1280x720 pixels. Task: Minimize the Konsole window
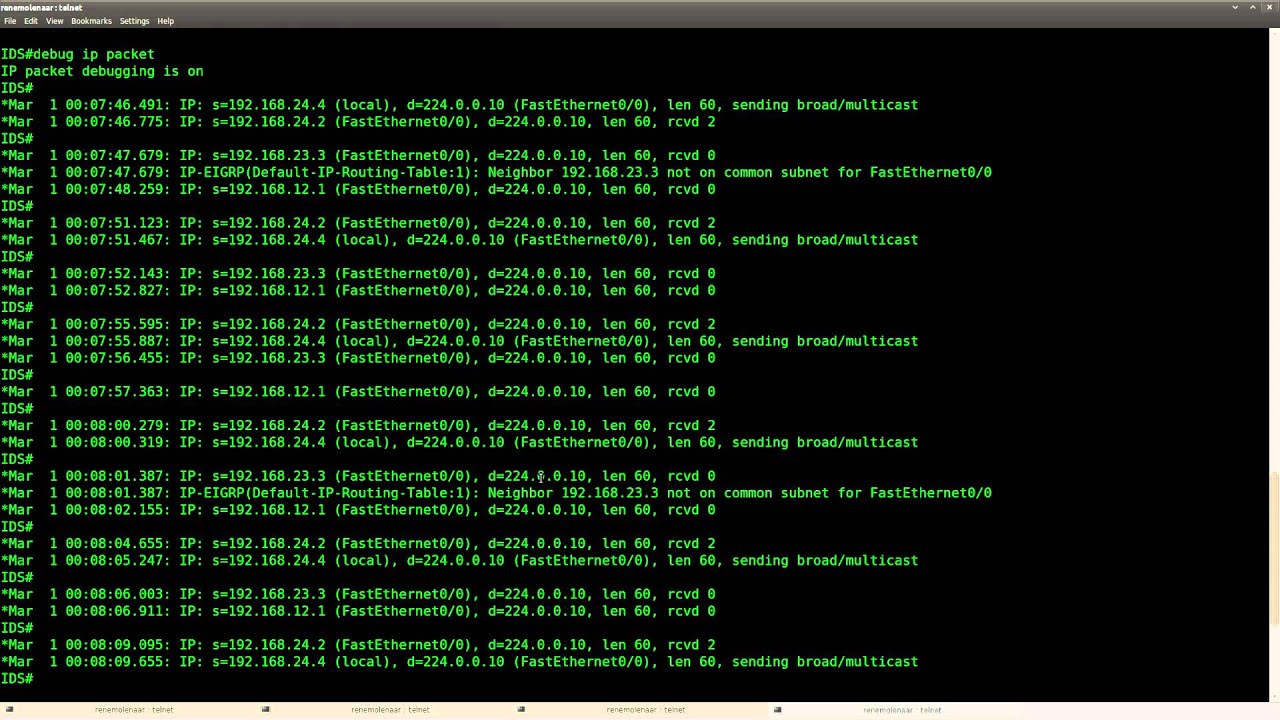[1235, 7]
